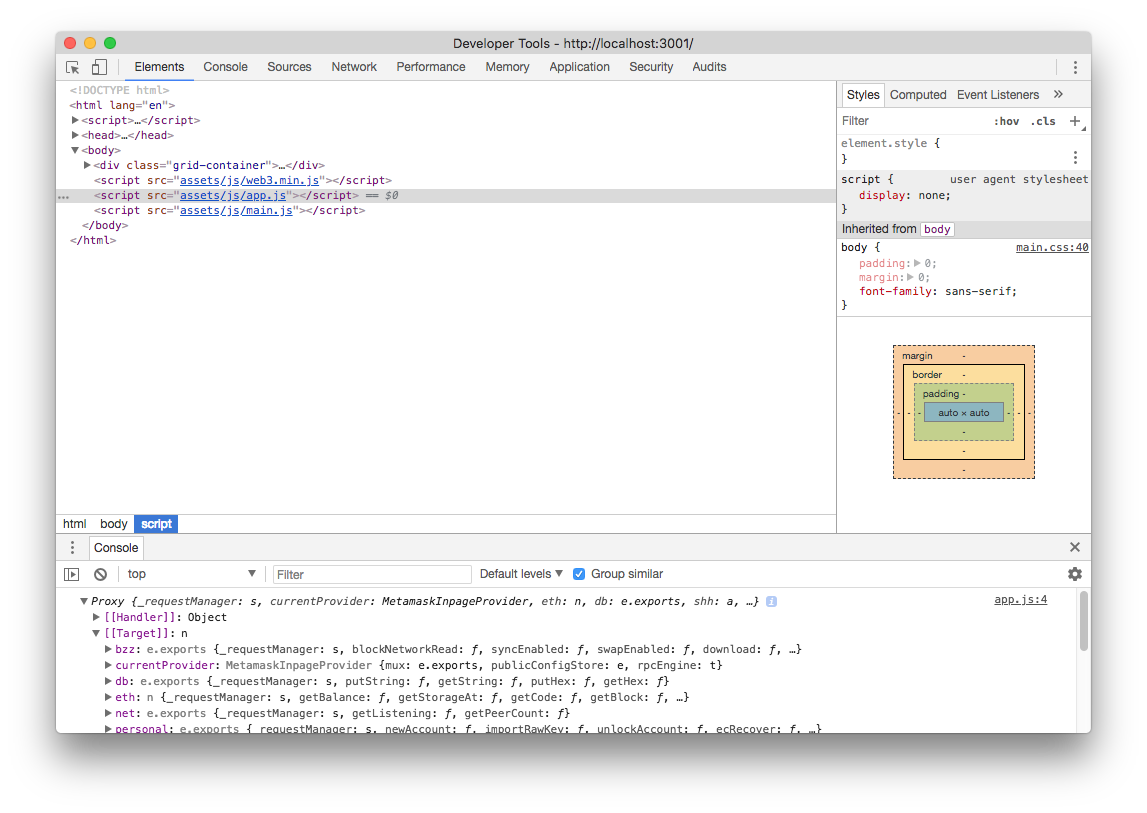1147x813 pixels.
Task: Create a live expression with the eye icon
Action: pyautogui.click(x=70, y=573)
